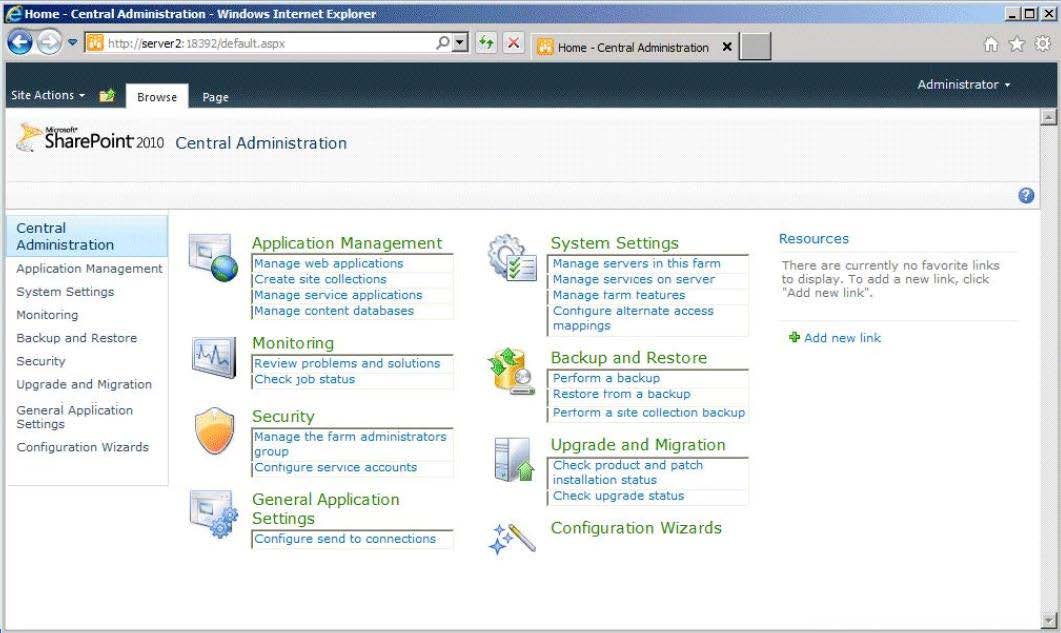1061x633 pixels.
Task: Click the Configuration Wizards magic wand icon
Action: pyautogui.click(x=512, y=539)
